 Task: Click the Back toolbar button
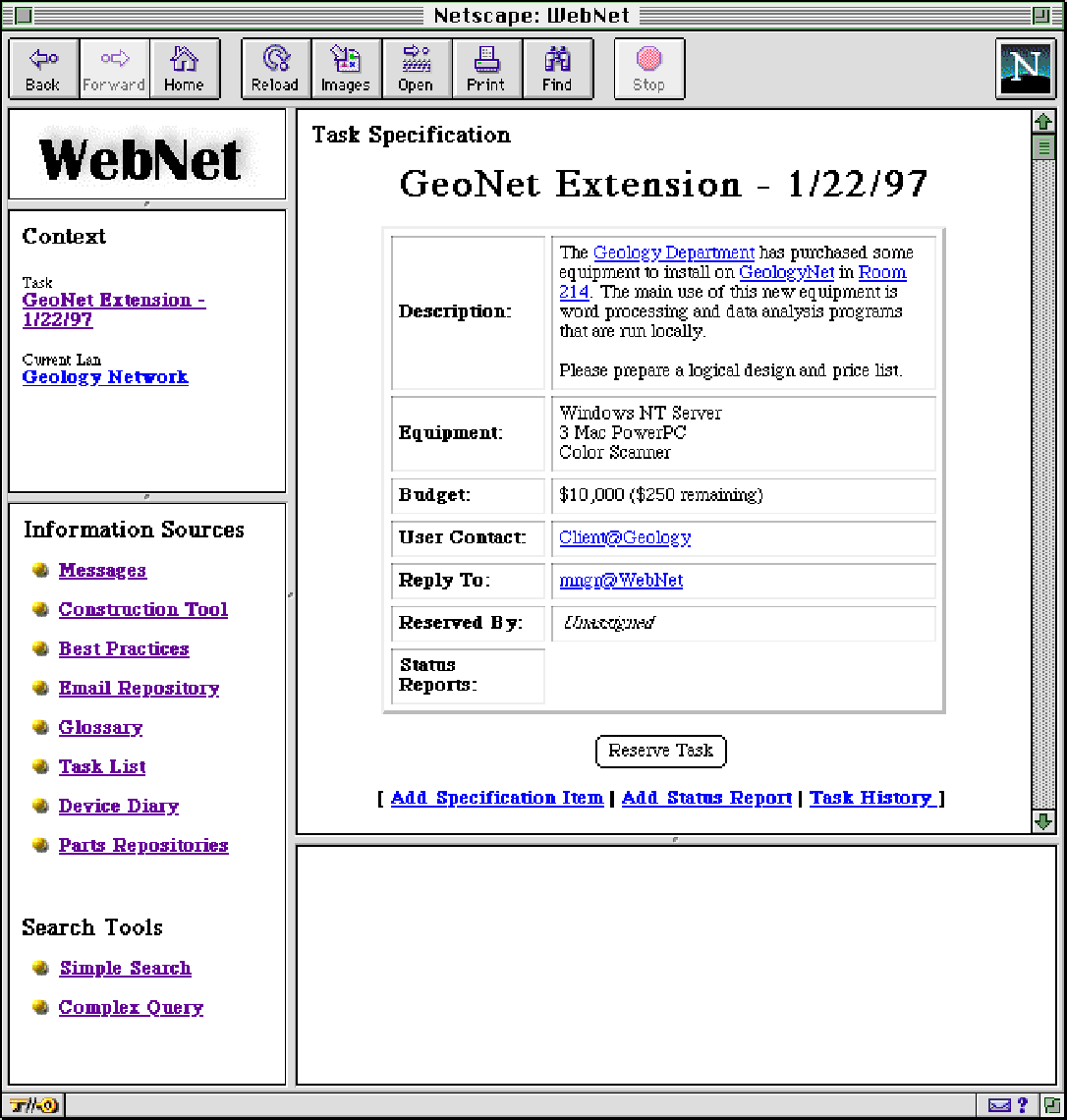43,69
